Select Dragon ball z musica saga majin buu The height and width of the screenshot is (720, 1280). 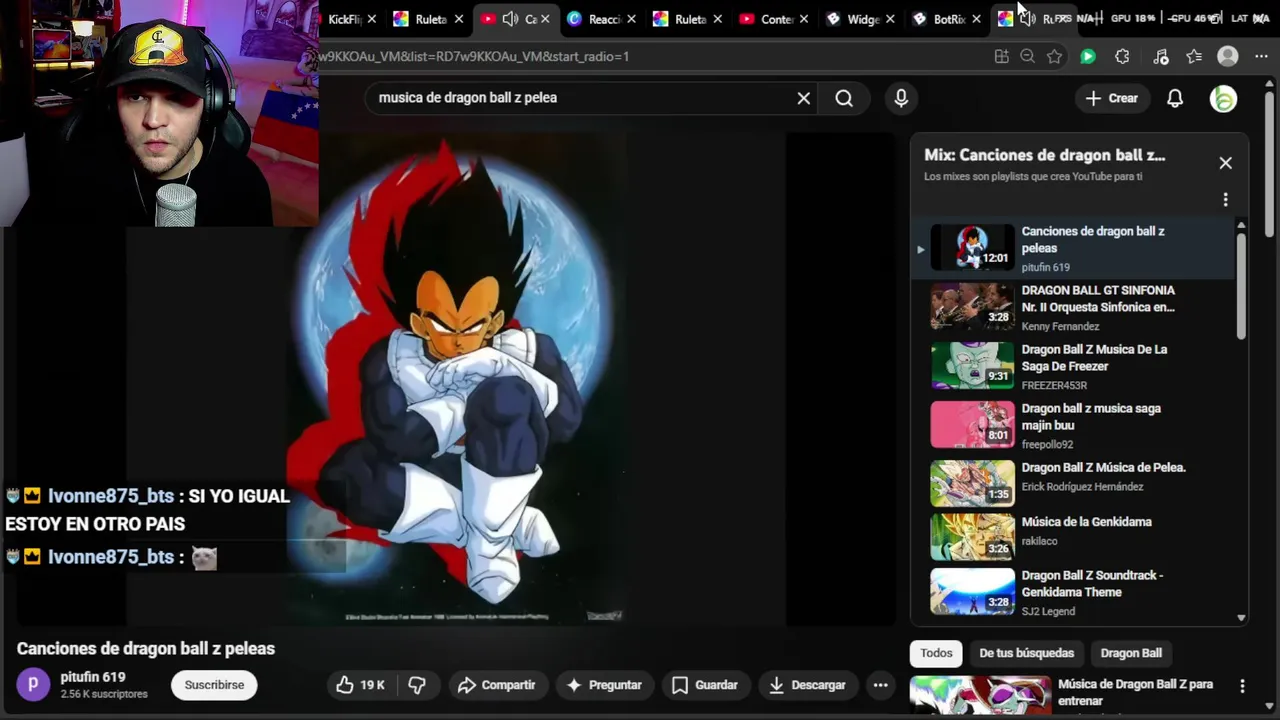tap(1072, 425)
